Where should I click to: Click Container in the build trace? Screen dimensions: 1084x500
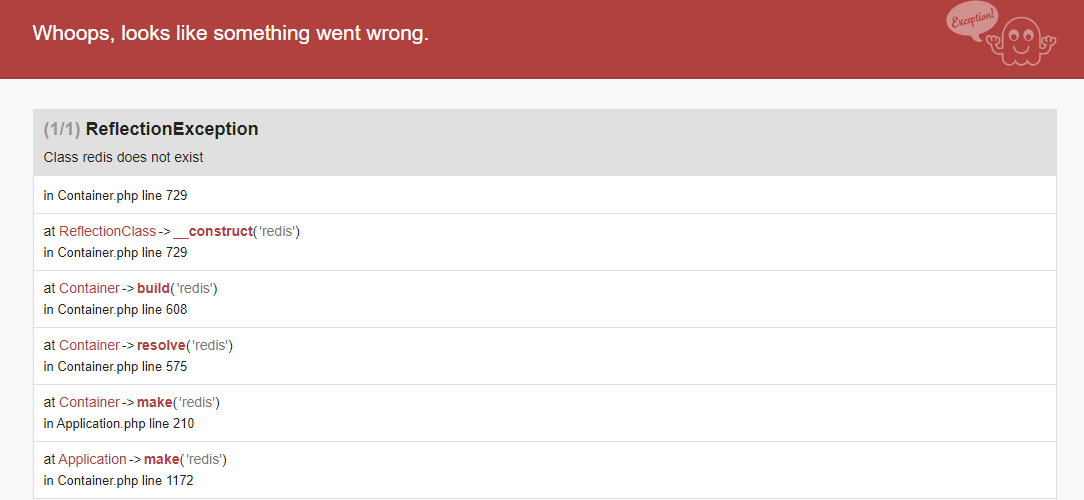click(x=89, y=288)
